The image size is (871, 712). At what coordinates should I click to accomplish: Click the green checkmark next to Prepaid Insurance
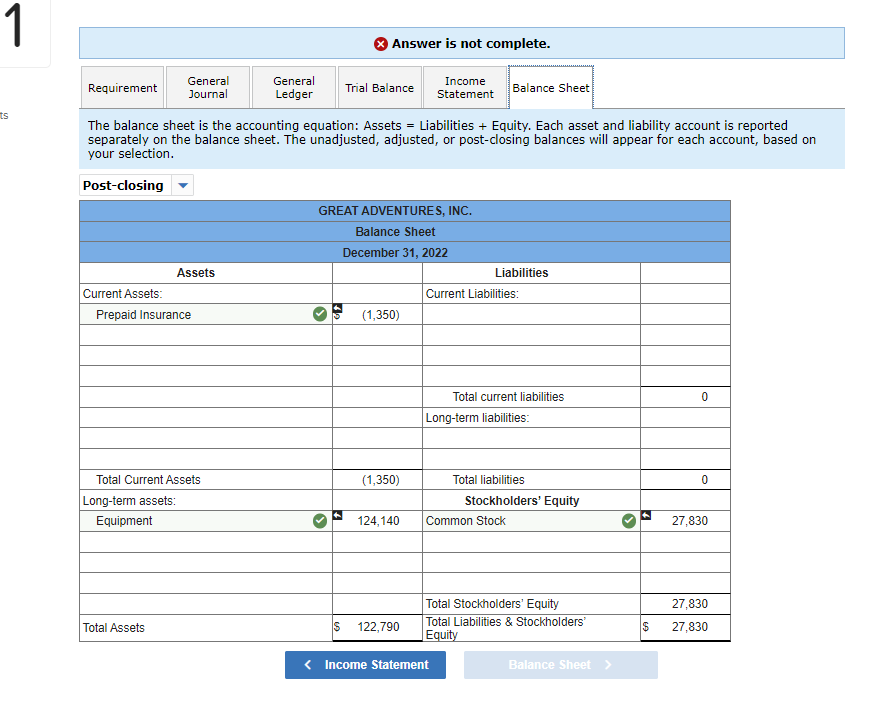click(320, 314)
